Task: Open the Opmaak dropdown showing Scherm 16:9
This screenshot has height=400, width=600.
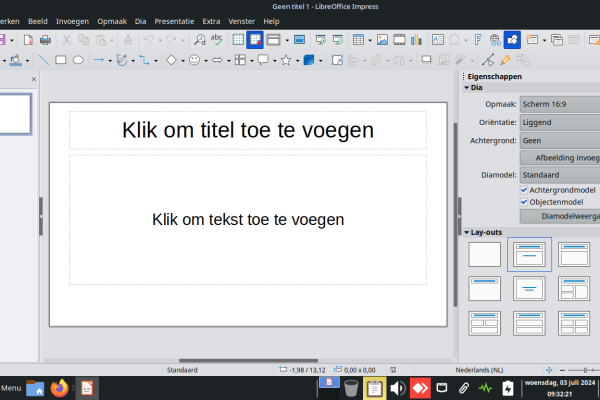Action: click(x=559, y=104)
